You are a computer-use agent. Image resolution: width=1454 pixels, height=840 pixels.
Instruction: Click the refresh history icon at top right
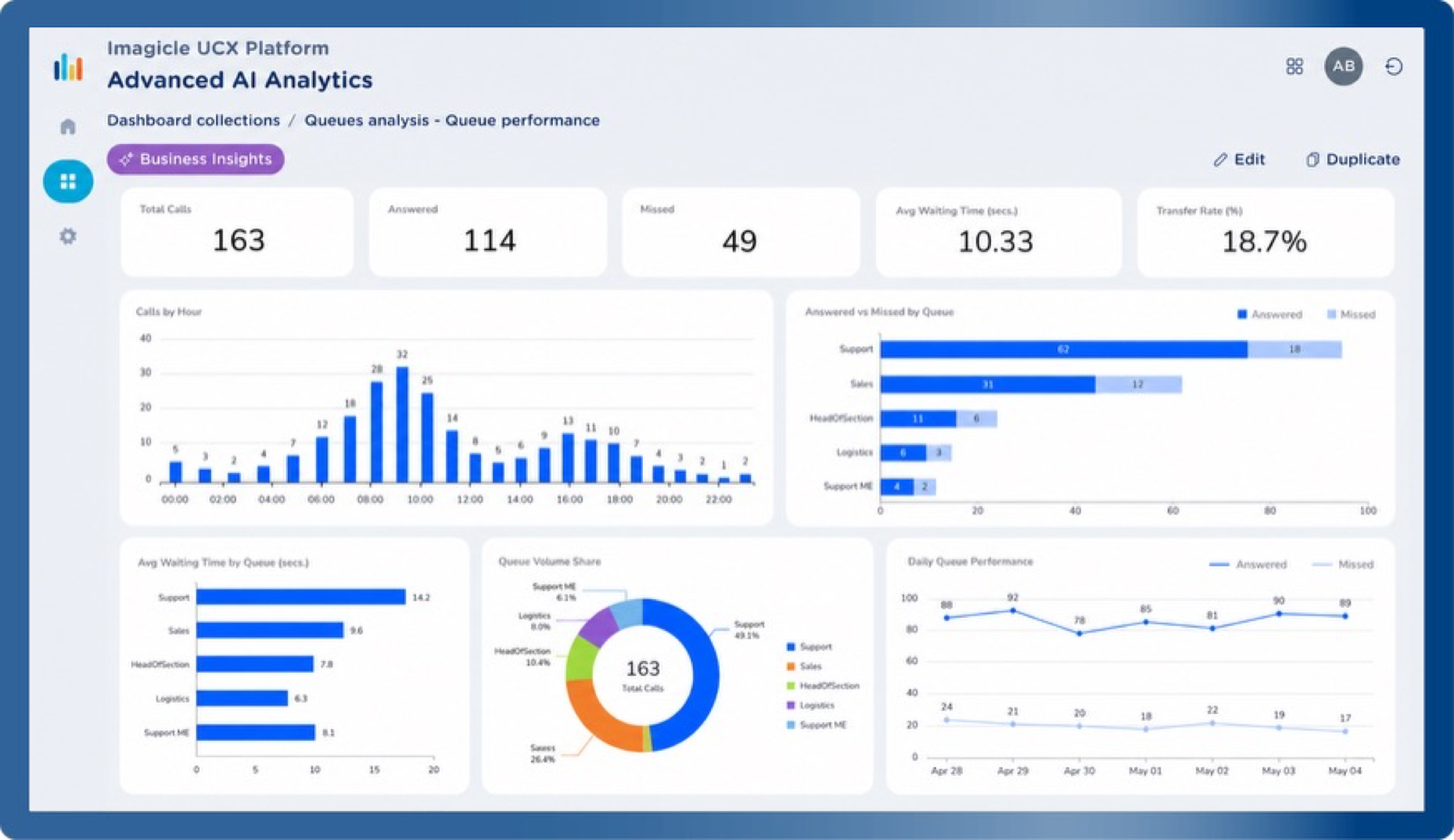point(1393,66)
